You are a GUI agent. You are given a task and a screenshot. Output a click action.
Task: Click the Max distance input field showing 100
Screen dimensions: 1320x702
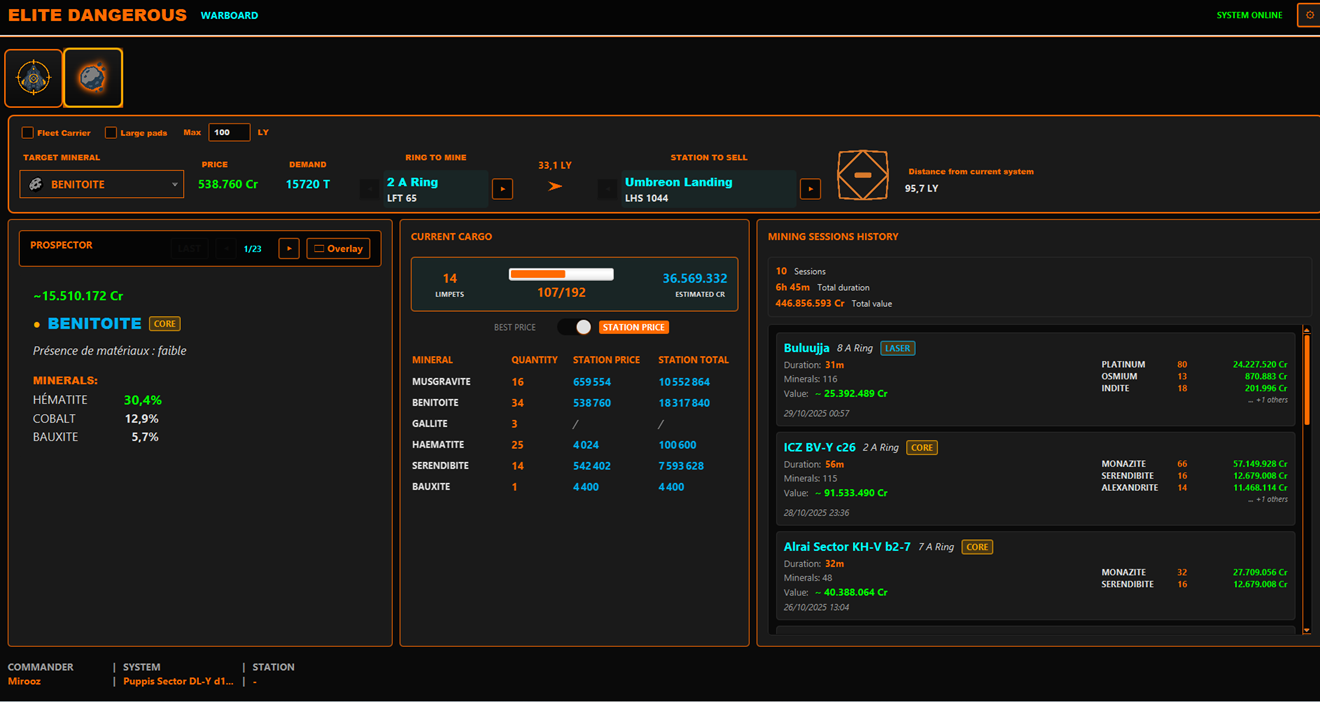[x=229, y=132]
